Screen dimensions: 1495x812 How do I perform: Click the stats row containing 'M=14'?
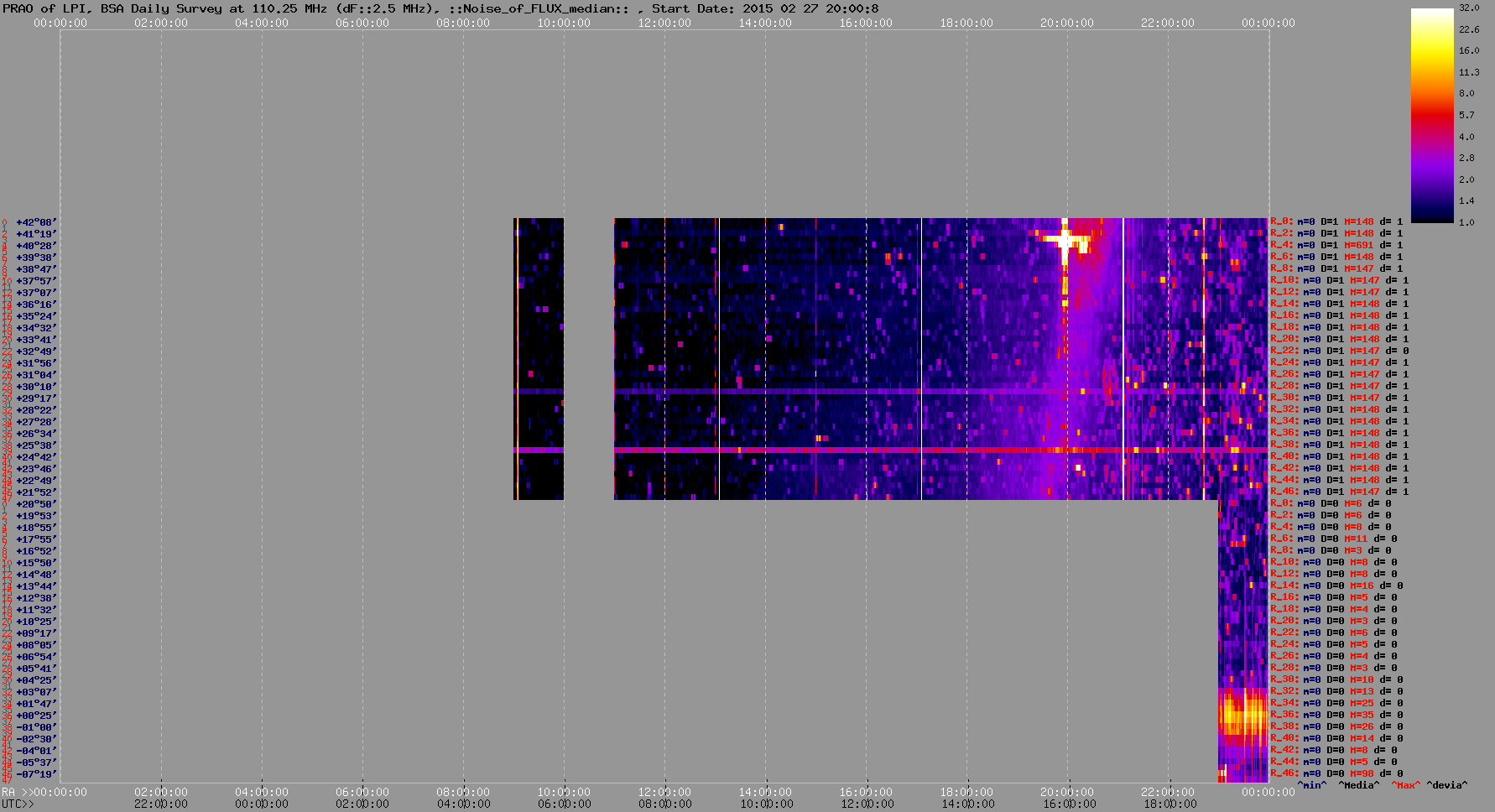point(1336,738)
